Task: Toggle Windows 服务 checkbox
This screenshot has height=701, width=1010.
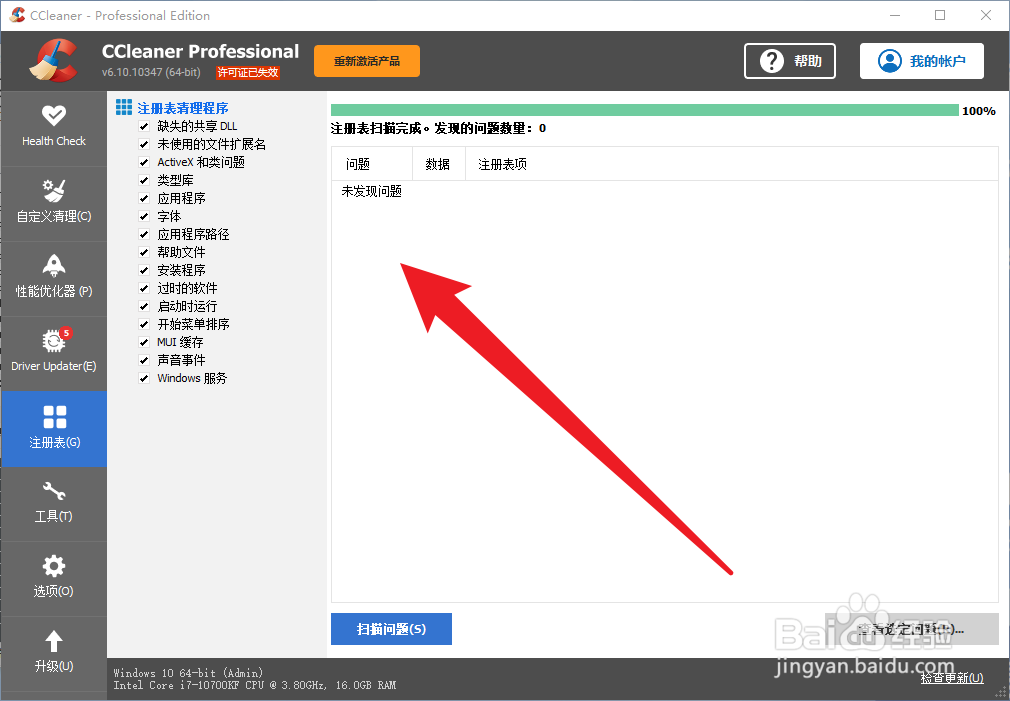Action: tap(144, 378)
